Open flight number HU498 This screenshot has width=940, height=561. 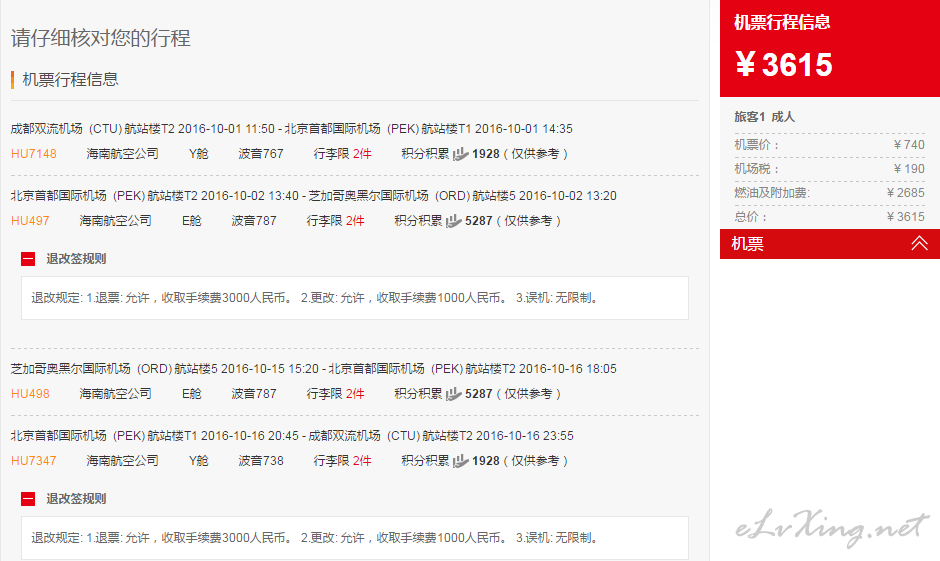(30, 394)
